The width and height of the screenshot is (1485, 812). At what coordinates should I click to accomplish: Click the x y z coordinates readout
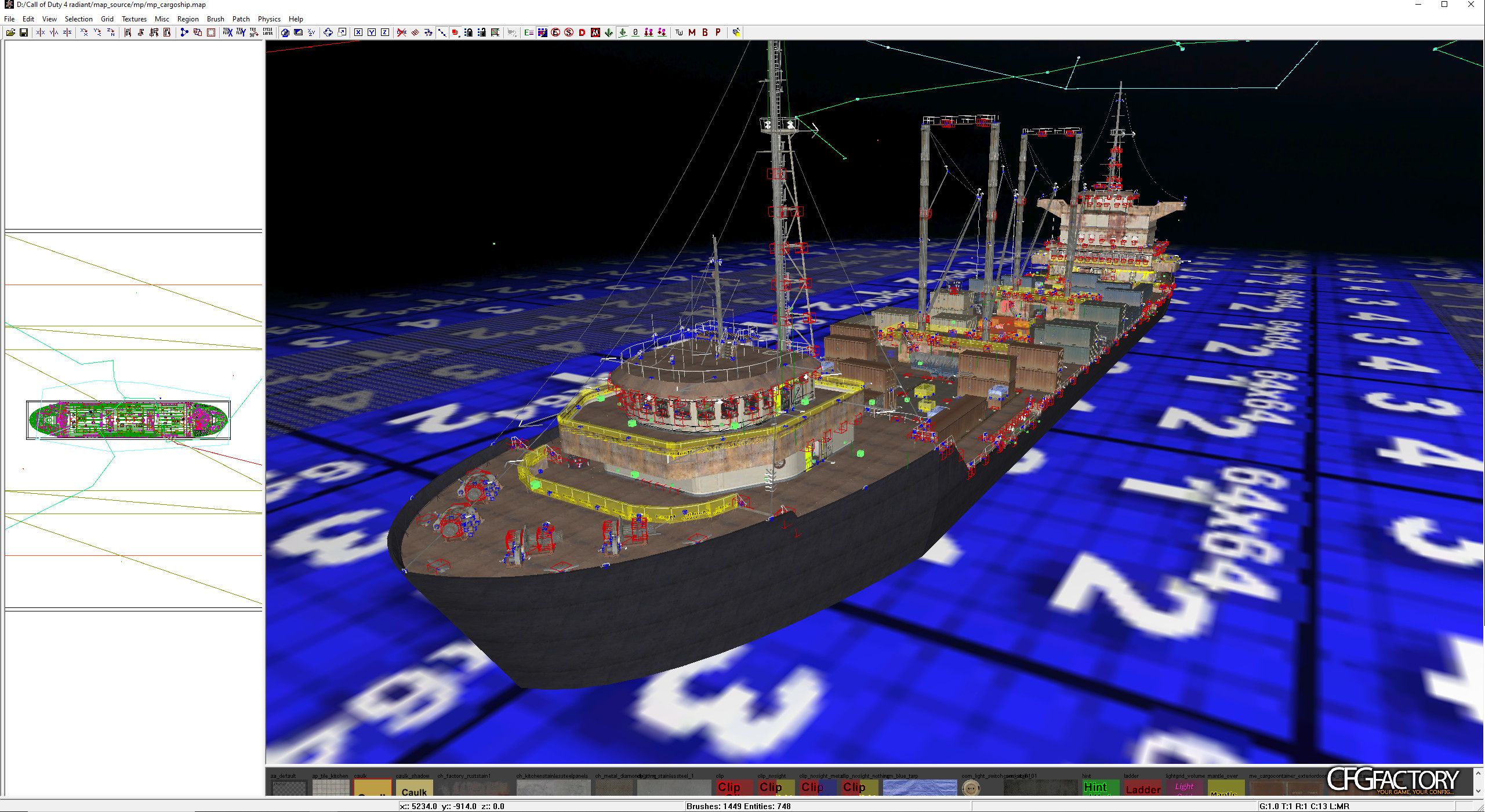[x=452, y=806]
